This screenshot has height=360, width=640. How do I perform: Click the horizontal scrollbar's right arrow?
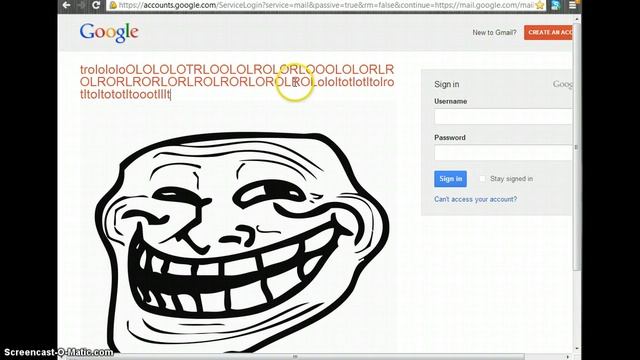567,357
